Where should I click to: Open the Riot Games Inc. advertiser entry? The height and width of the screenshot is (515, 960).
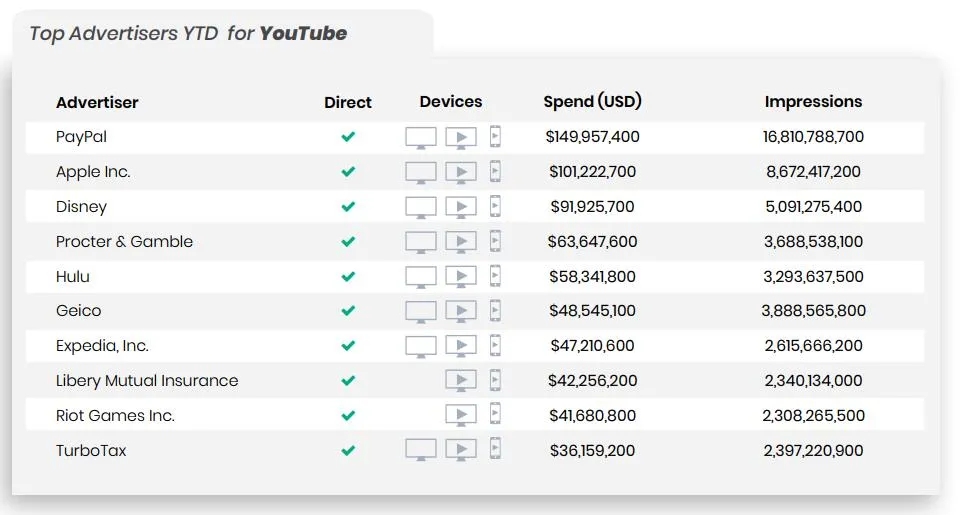click(115, 416)
